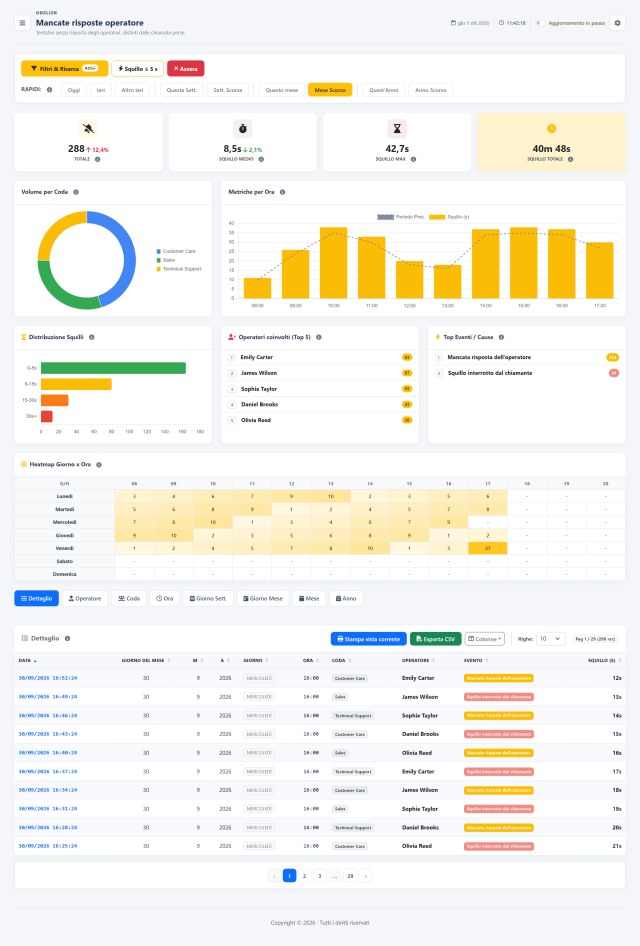640x946 pixels.
Task: Select the Mese Scorso quick range
Action: coord(330,90)
